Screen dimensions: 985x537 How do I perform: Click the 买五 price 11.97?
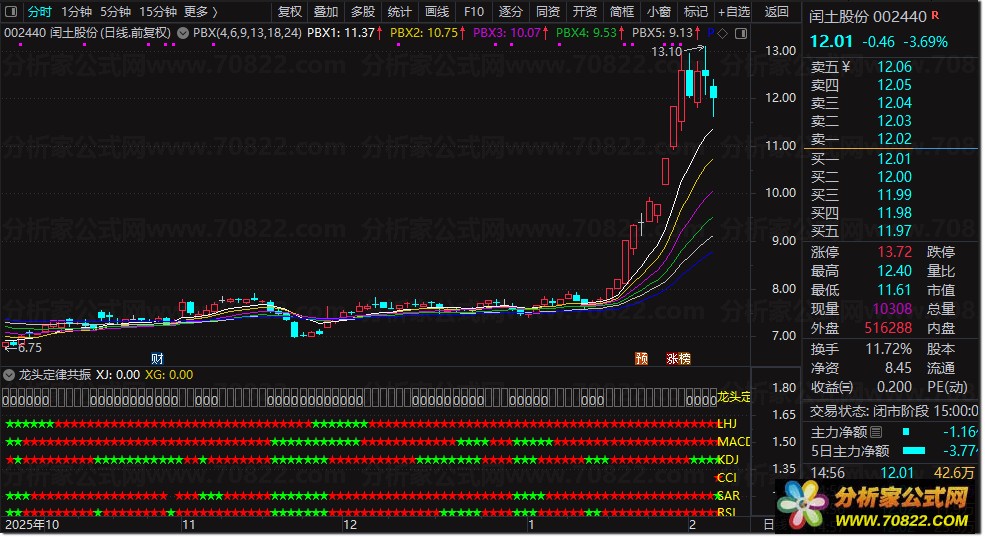tap(894, 231)
